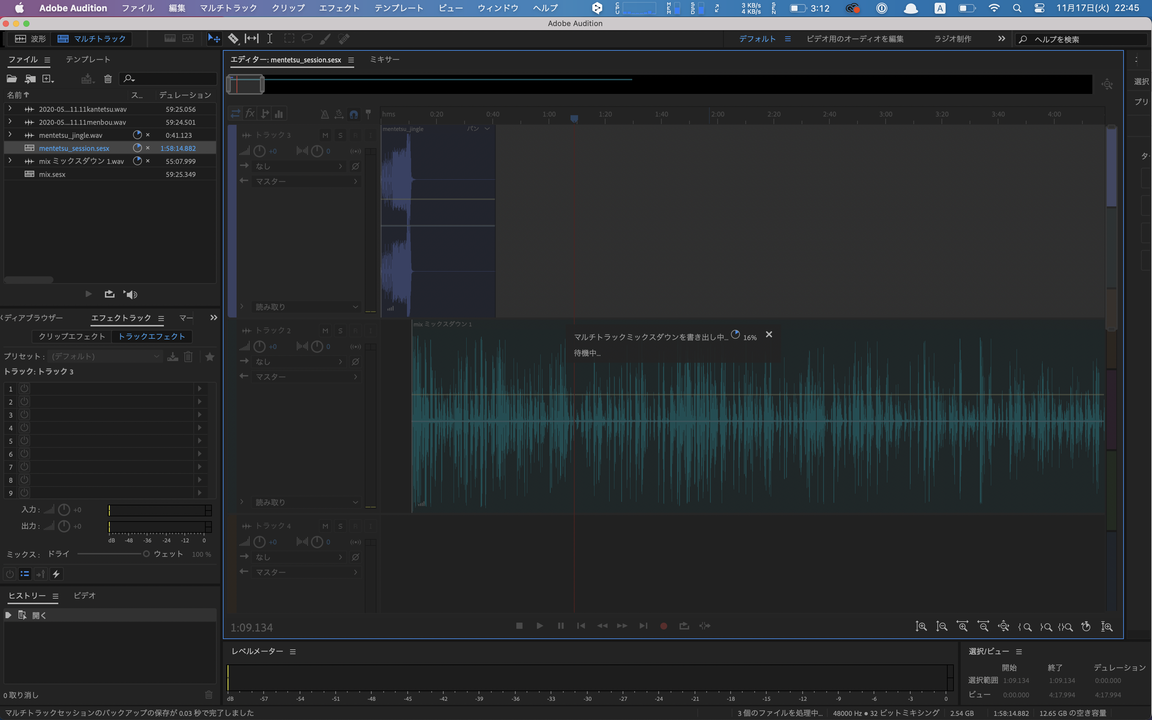1152x720 pixels.
Task: Open the エフェクト menu
Action: coord(339,8)
